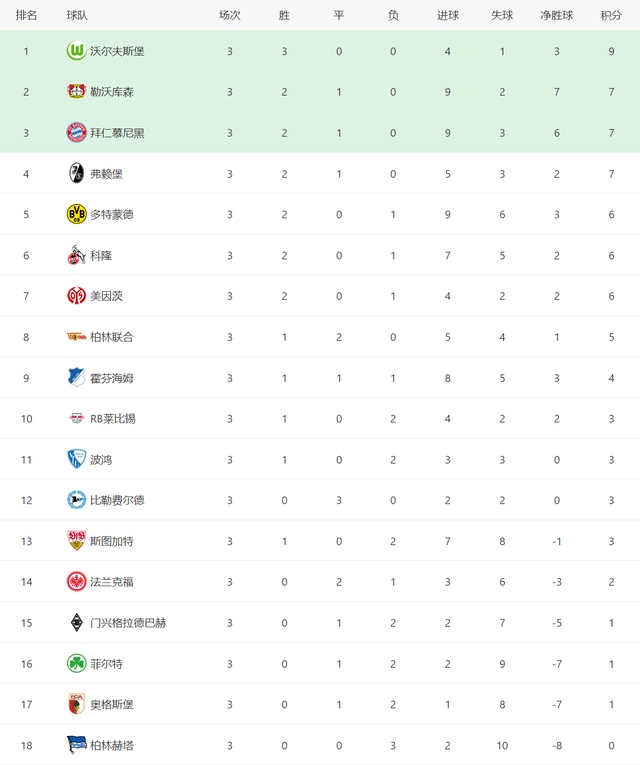Click the 进球 column header
The height and width of the screenshot is (765, 640).
pyautogui.click(x=448, y=15)
